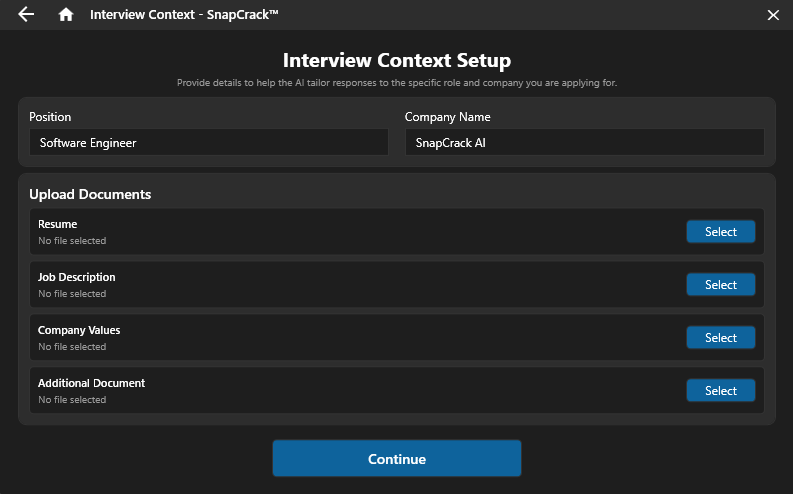793x494 pixels.
Task: Click "No file selected" under Company Values
Action: click(x=72, y=347)
